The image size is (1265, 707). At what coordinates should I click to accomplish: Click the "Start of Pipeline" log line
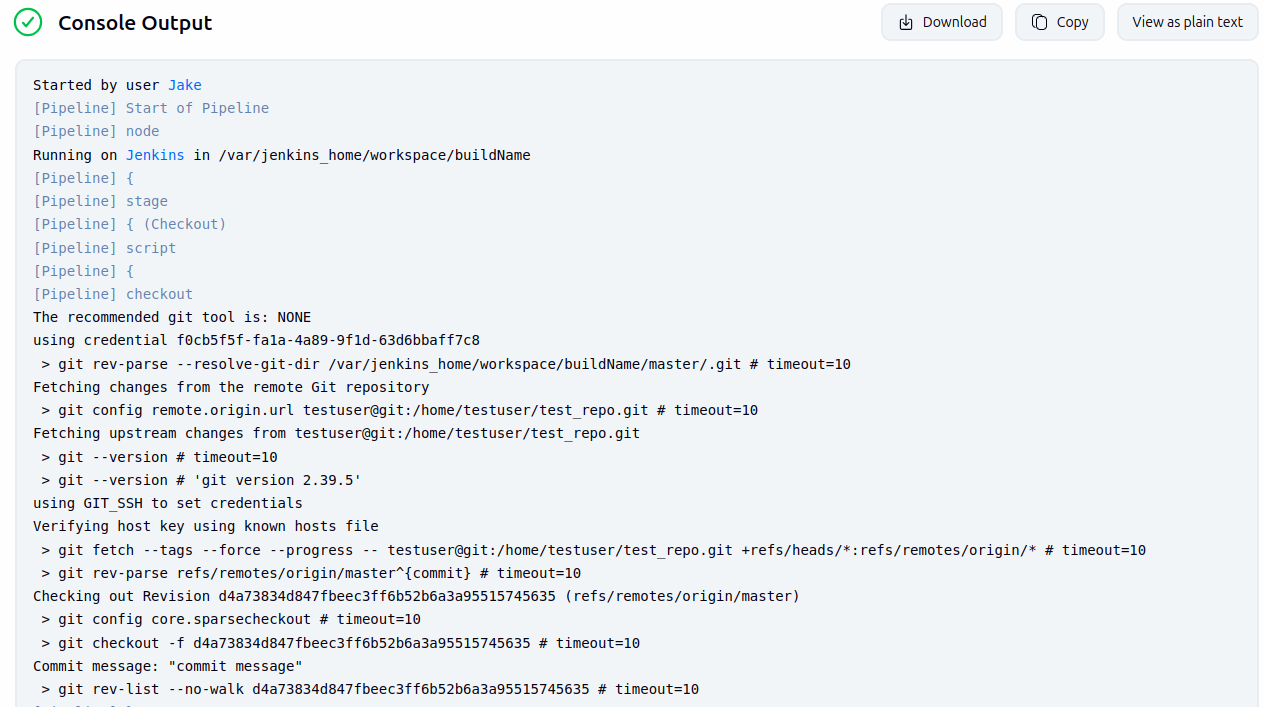point(150,108)
